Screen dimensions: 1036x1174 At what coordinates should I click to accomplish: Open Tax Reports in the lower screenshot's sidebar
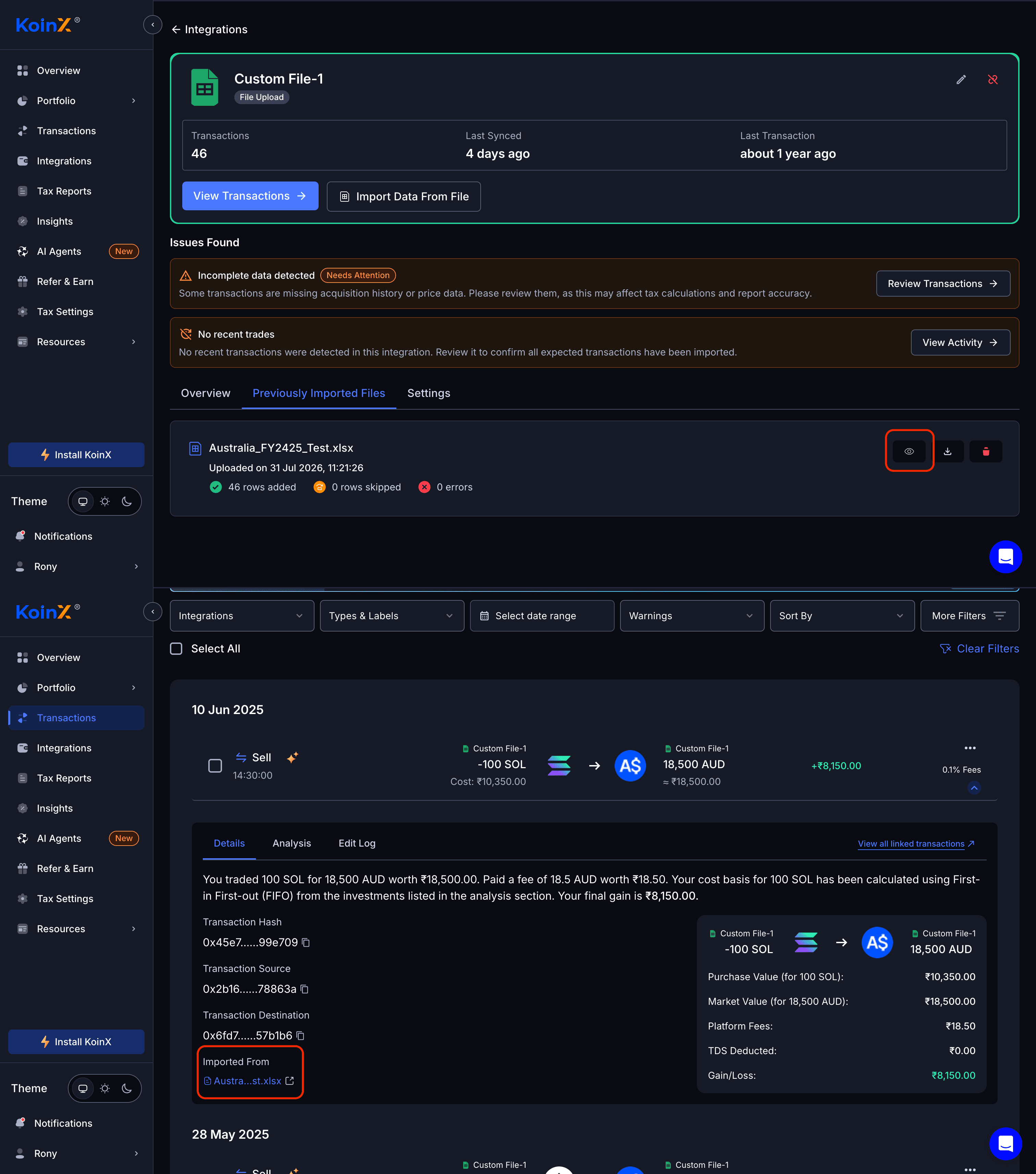coord(76,778)
